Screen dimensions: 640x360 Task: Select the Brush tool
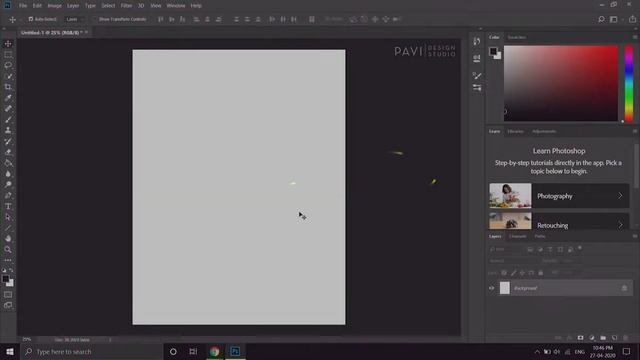pyautogui.click(x=8, y=120)
